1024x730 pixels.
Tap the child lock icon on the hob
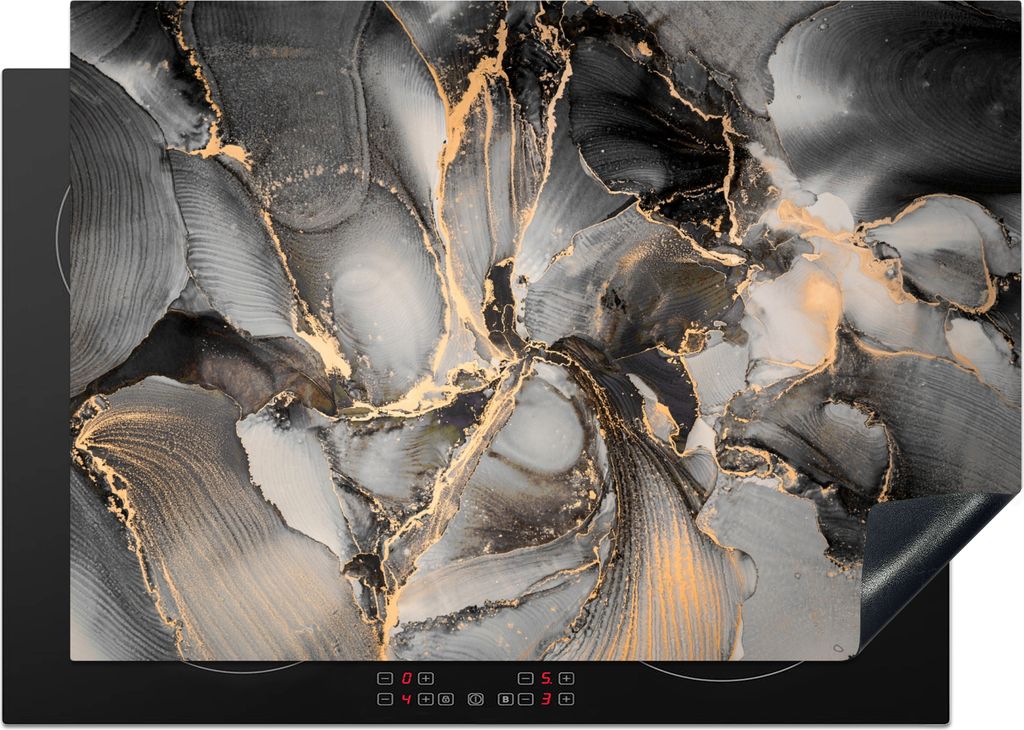tap(446, 699)
